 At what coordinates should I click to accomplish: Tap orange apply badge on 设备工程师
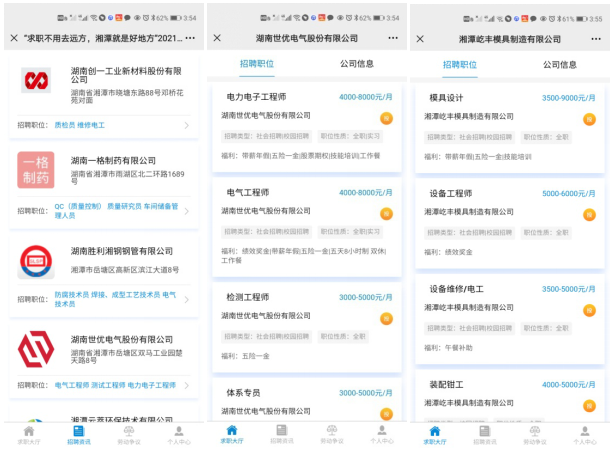point(589,215)
